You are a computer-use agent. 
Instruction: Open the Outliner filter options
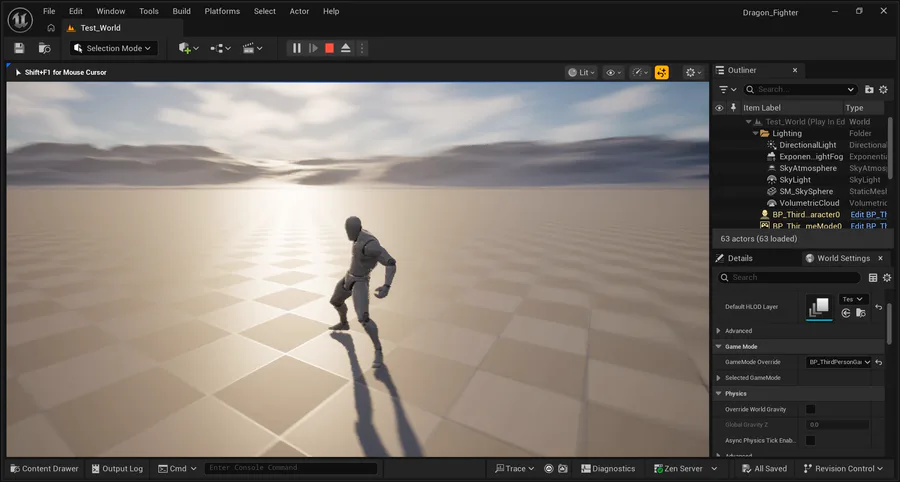pos(728,90)
